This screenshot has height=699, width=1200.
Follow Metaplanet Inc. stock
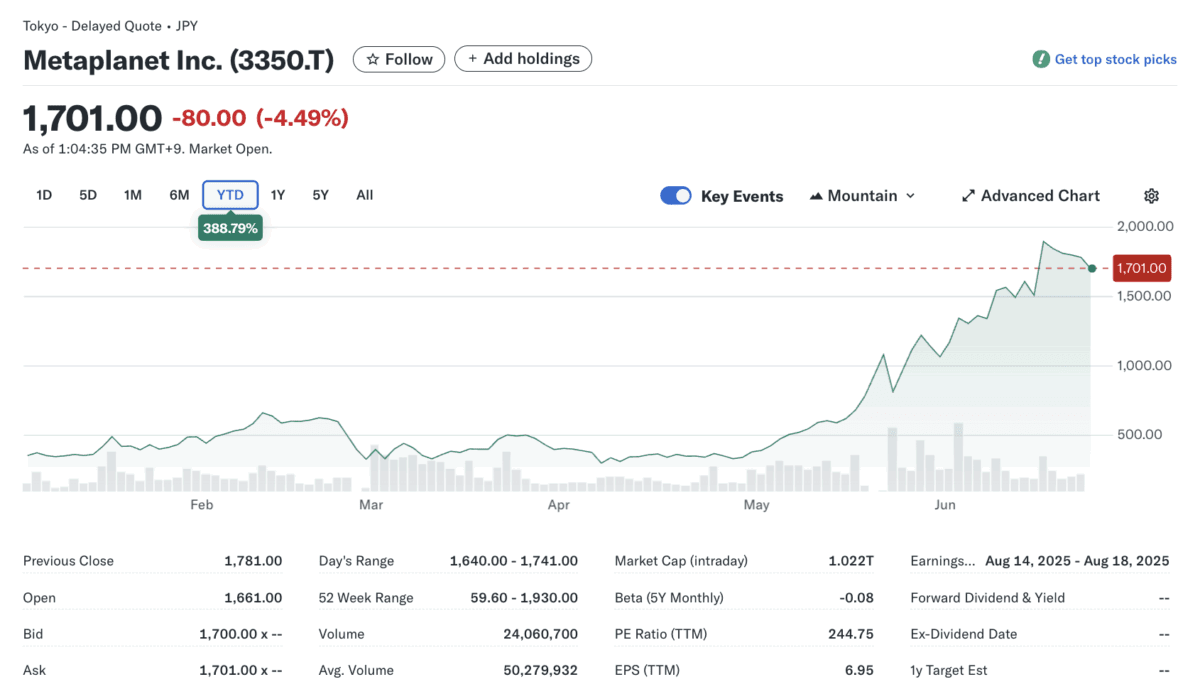pyautogui.click(x=399, y=59)
